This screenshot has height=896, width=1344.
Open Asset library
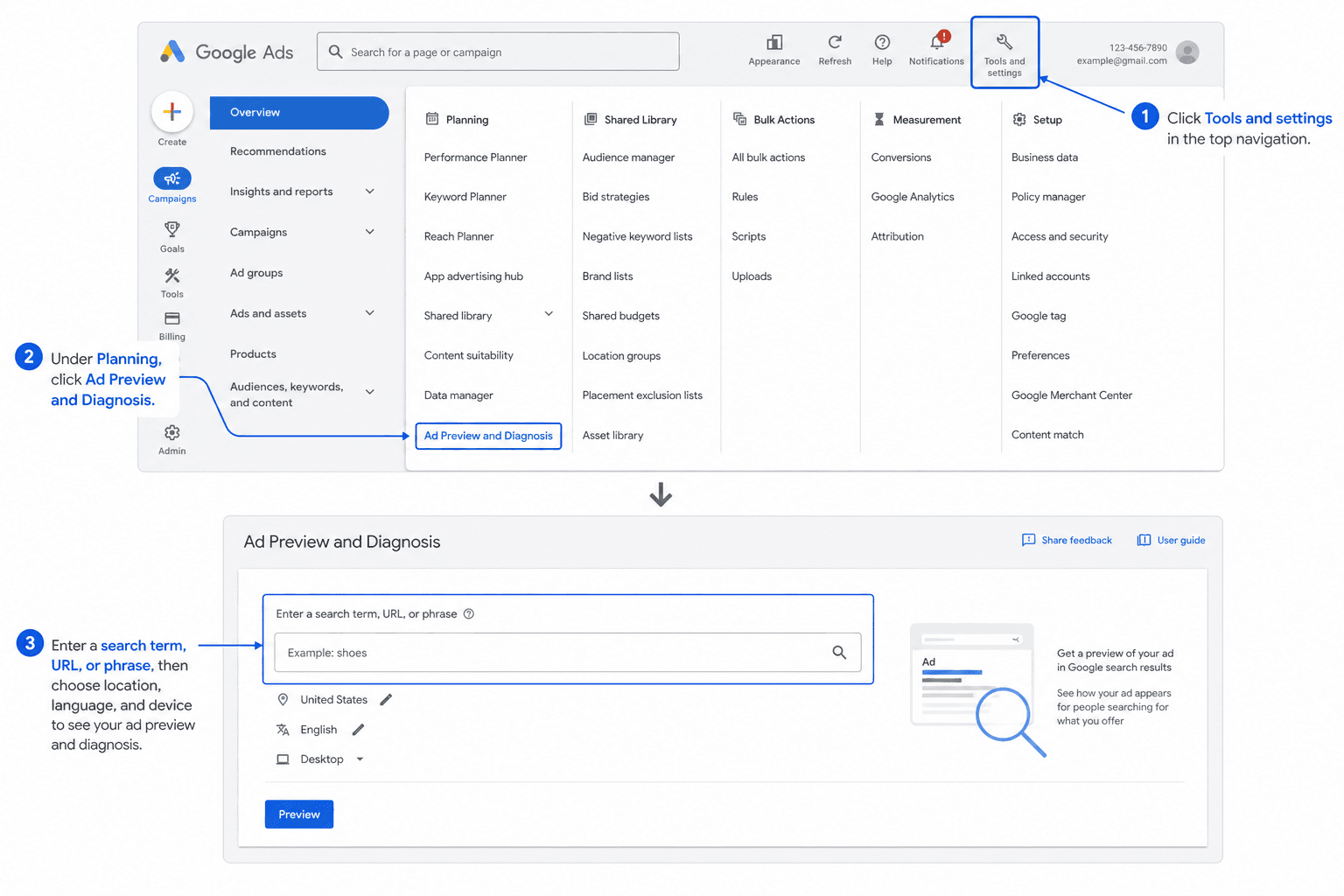[613, 435]
